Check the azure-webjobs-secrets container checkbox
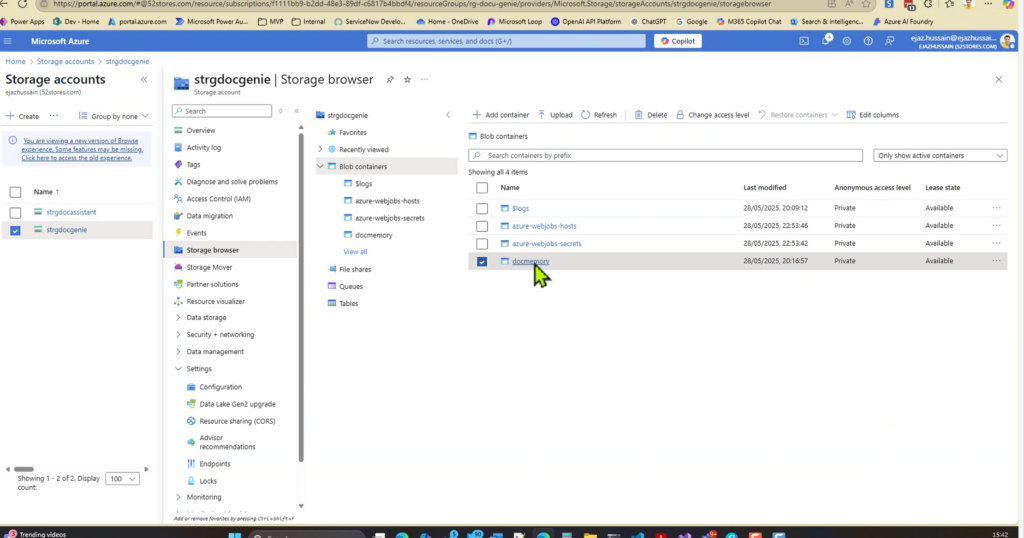 (482, 244)
